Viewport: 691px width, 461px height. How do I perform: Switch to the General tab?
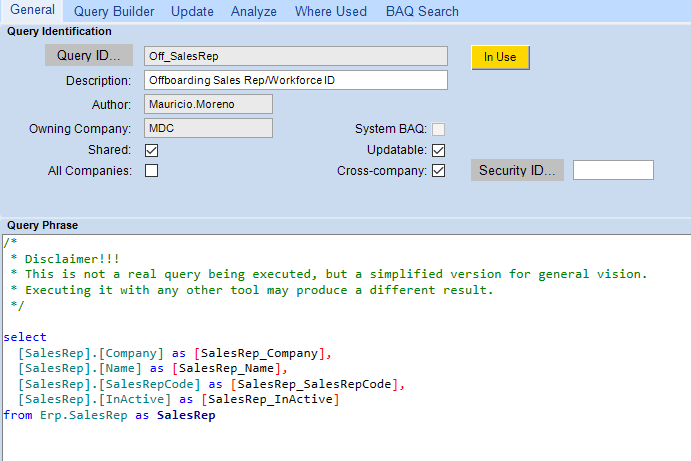tap(32, 10)
